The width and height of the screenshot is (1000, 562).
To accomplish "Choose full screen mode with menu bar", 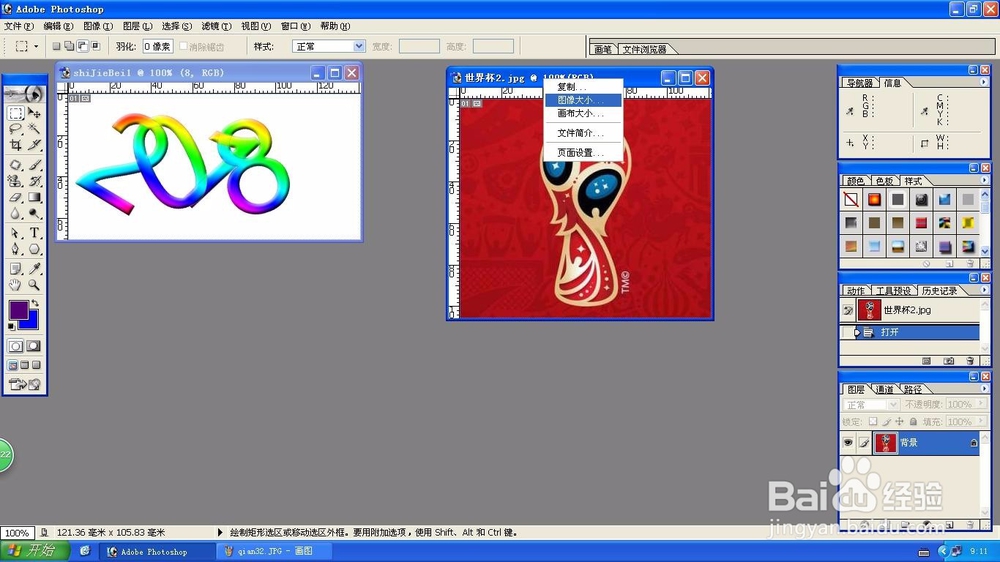I will point(24,366).
